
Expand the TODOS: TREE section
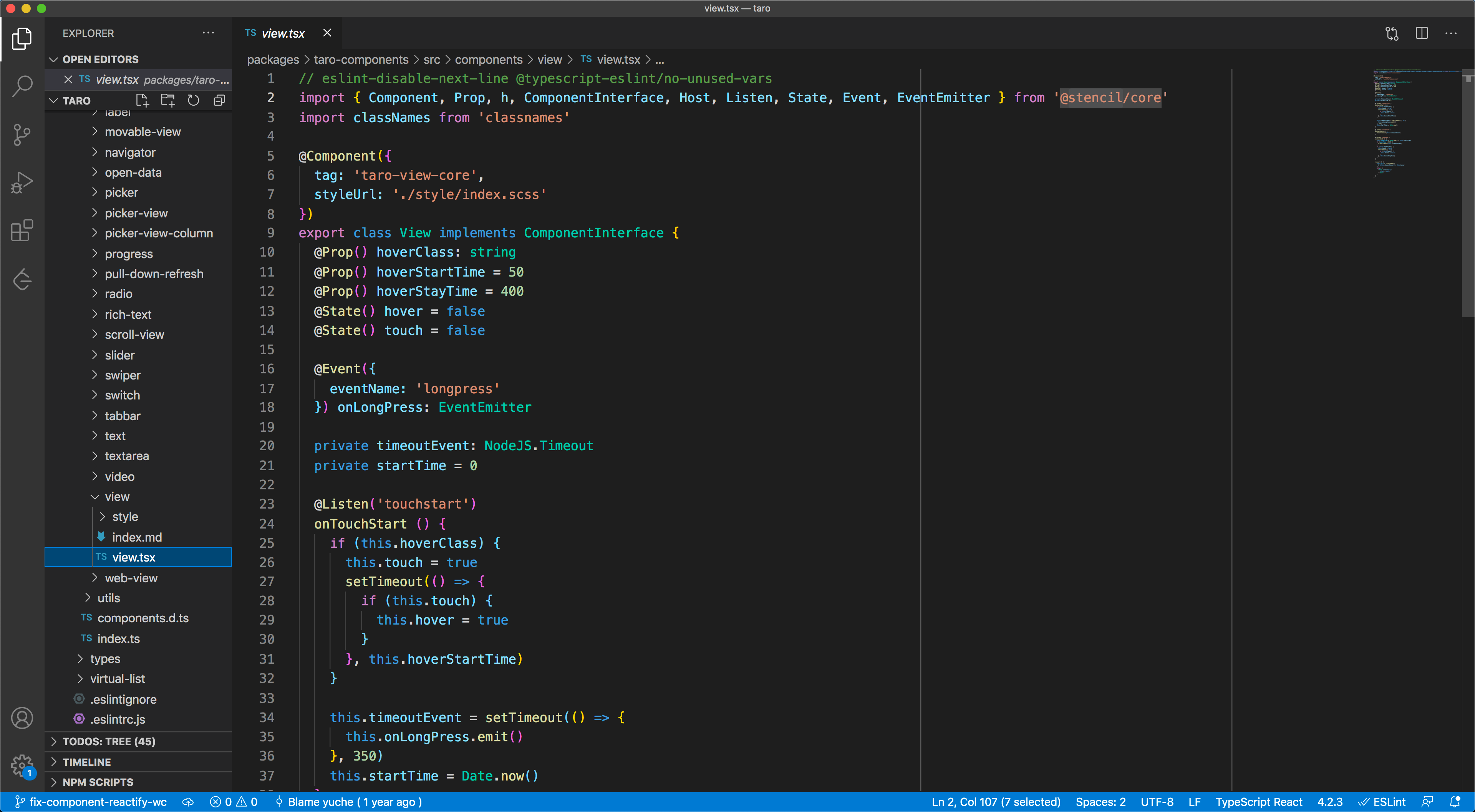pos(109,742)
